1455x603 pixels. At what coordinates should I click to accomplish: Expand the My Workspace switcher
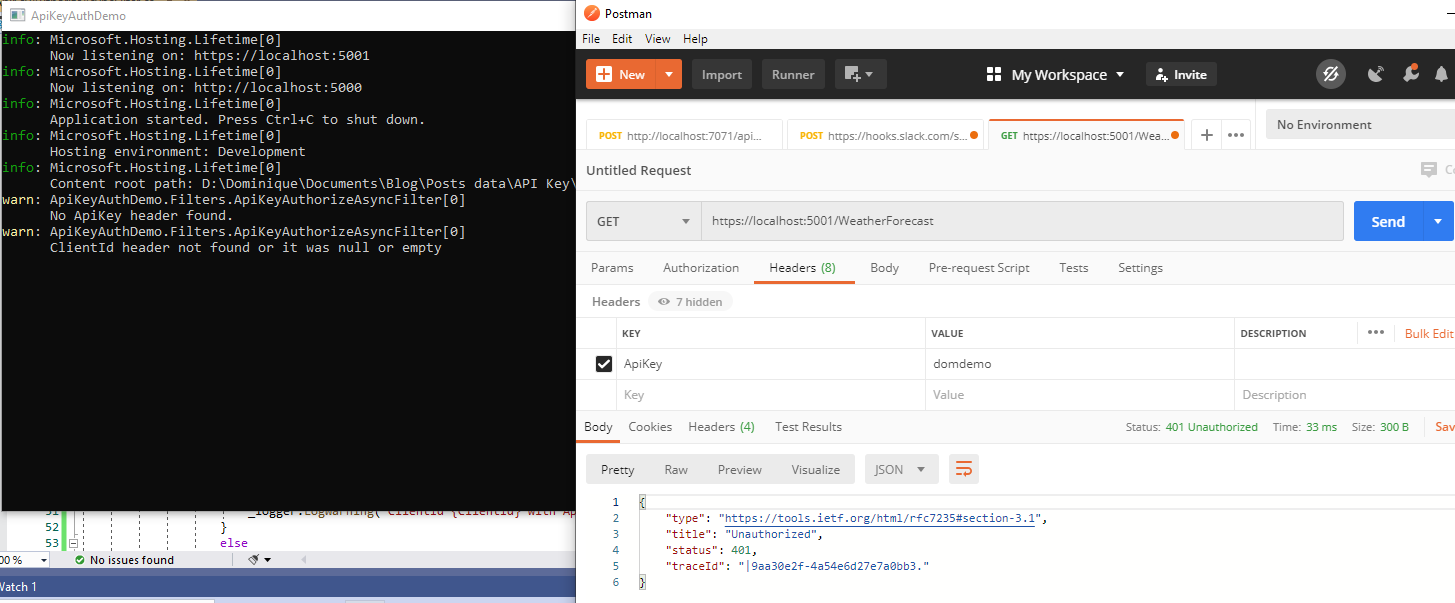tap(1055, 74)
